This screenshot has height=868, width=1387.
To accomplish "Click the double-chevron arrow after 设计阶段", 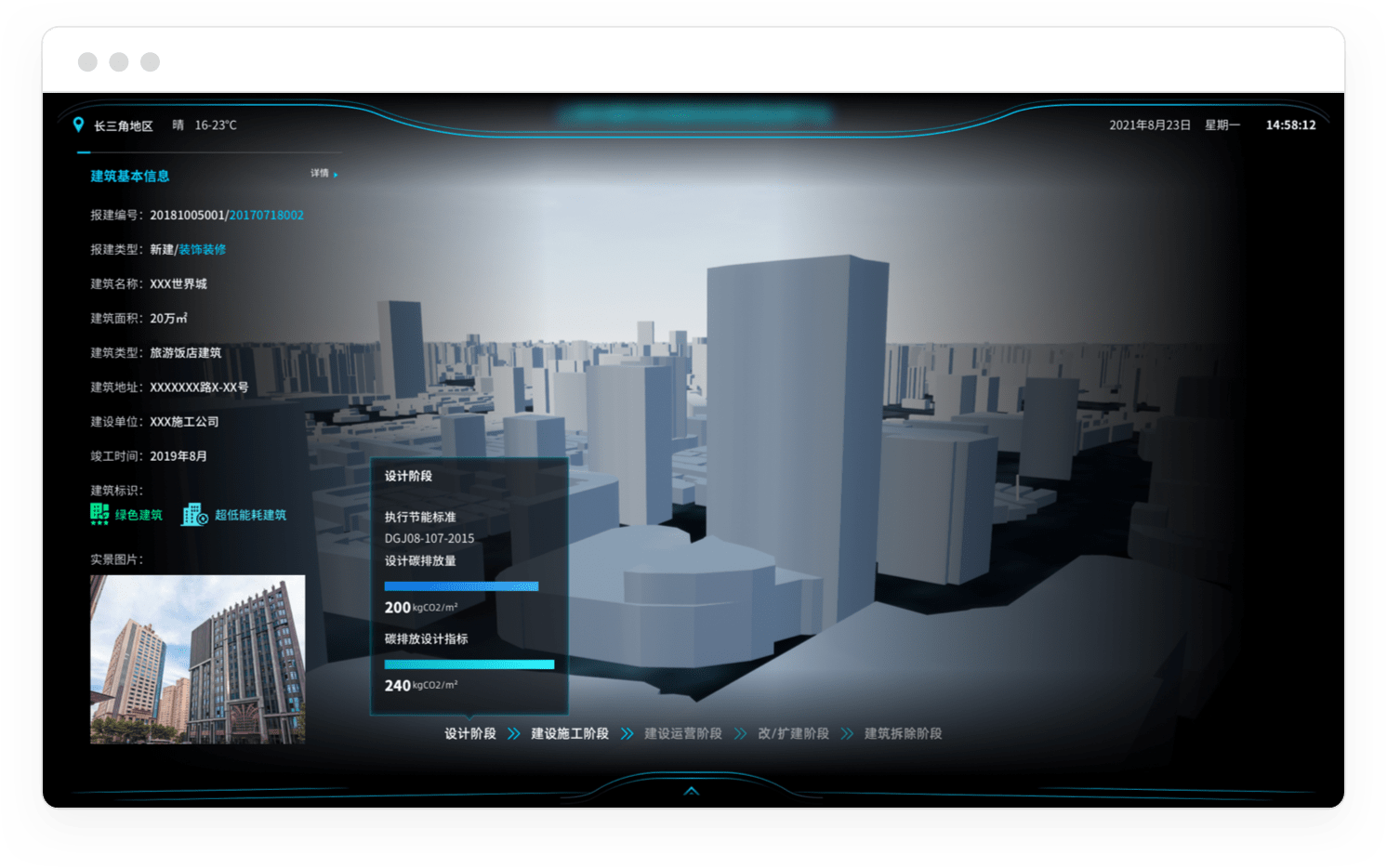I will [514, 734].
